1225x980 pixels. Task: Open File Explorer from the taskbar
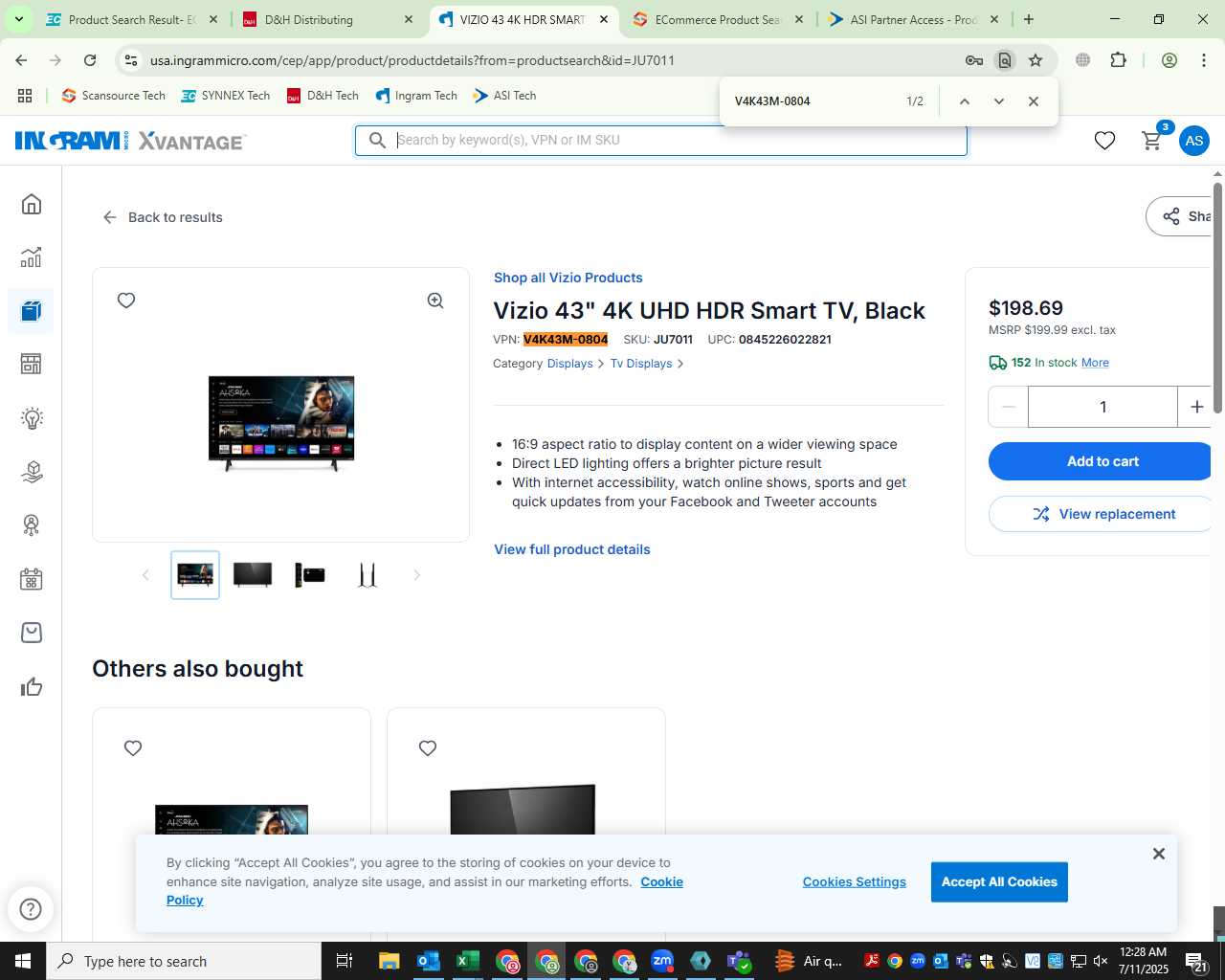click(x=389, y=961)
